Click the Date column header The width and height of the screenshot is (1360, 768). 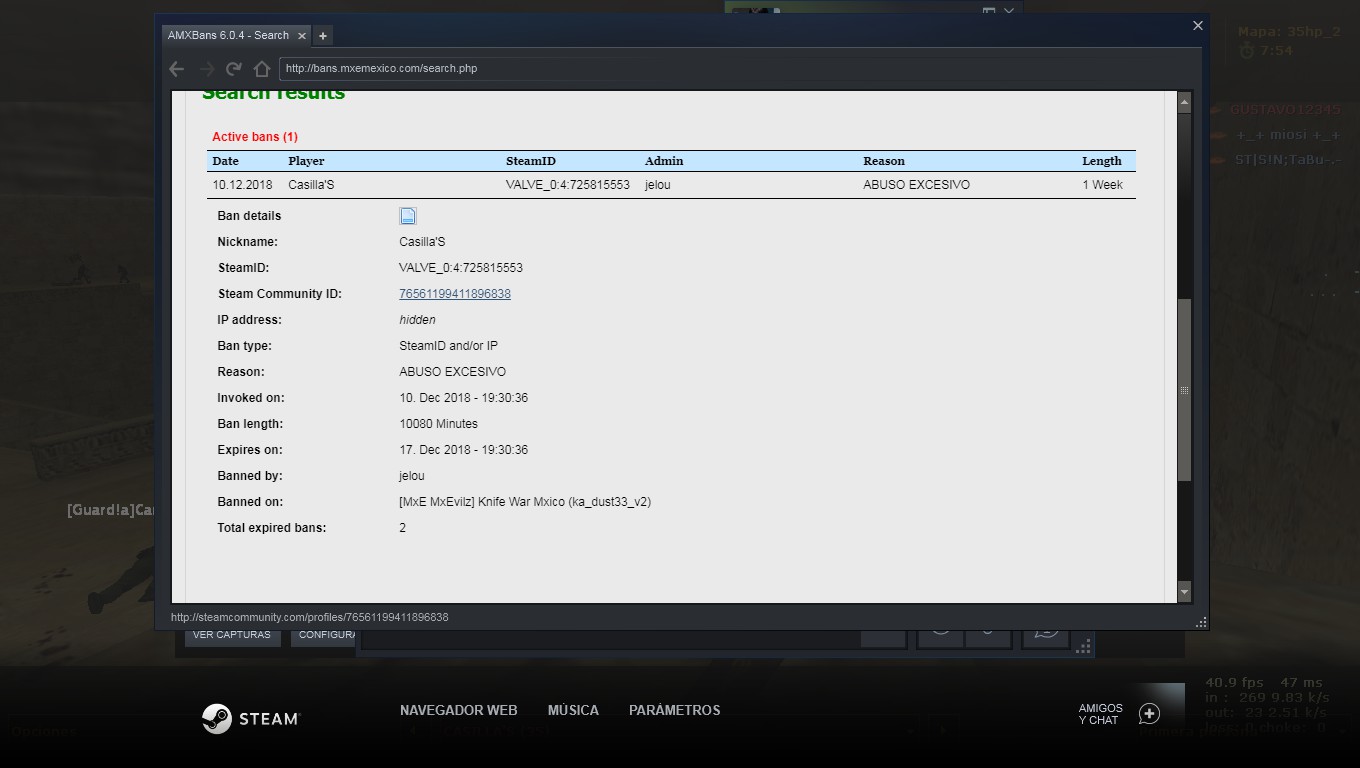(x=226, y=161)
